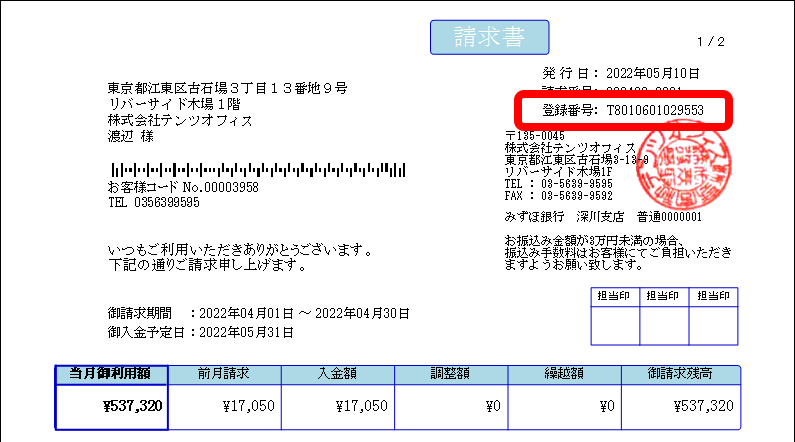
Task: Select the 御請求残高 column header
Action: [679, 374]
